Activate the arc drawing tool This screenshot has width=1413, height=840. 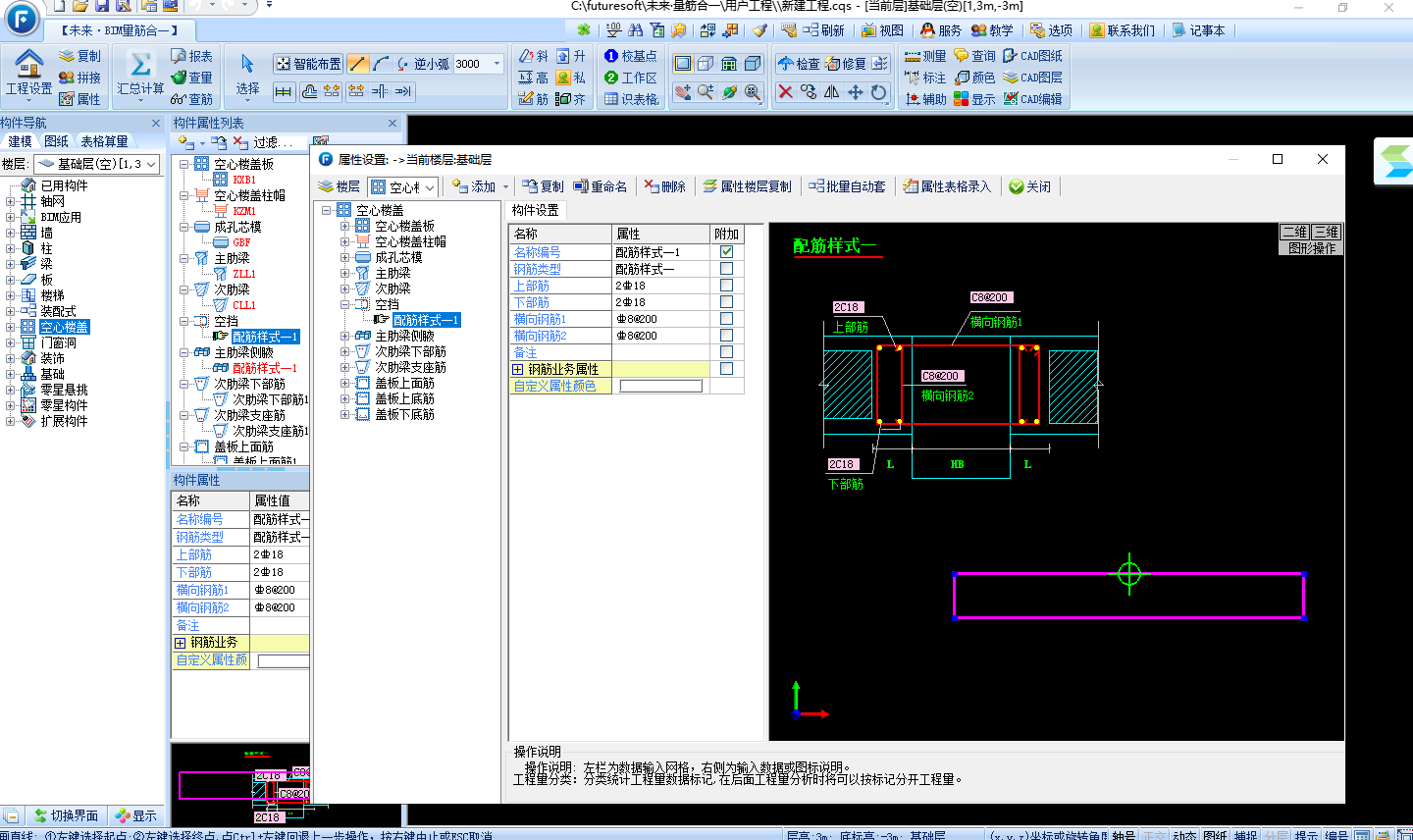coord(381,64)
